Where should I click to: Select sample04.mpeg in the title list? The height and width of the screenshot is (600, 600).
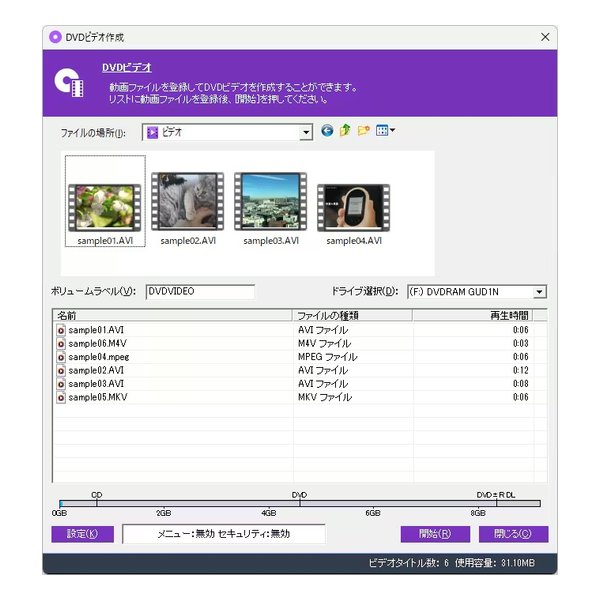99,357
